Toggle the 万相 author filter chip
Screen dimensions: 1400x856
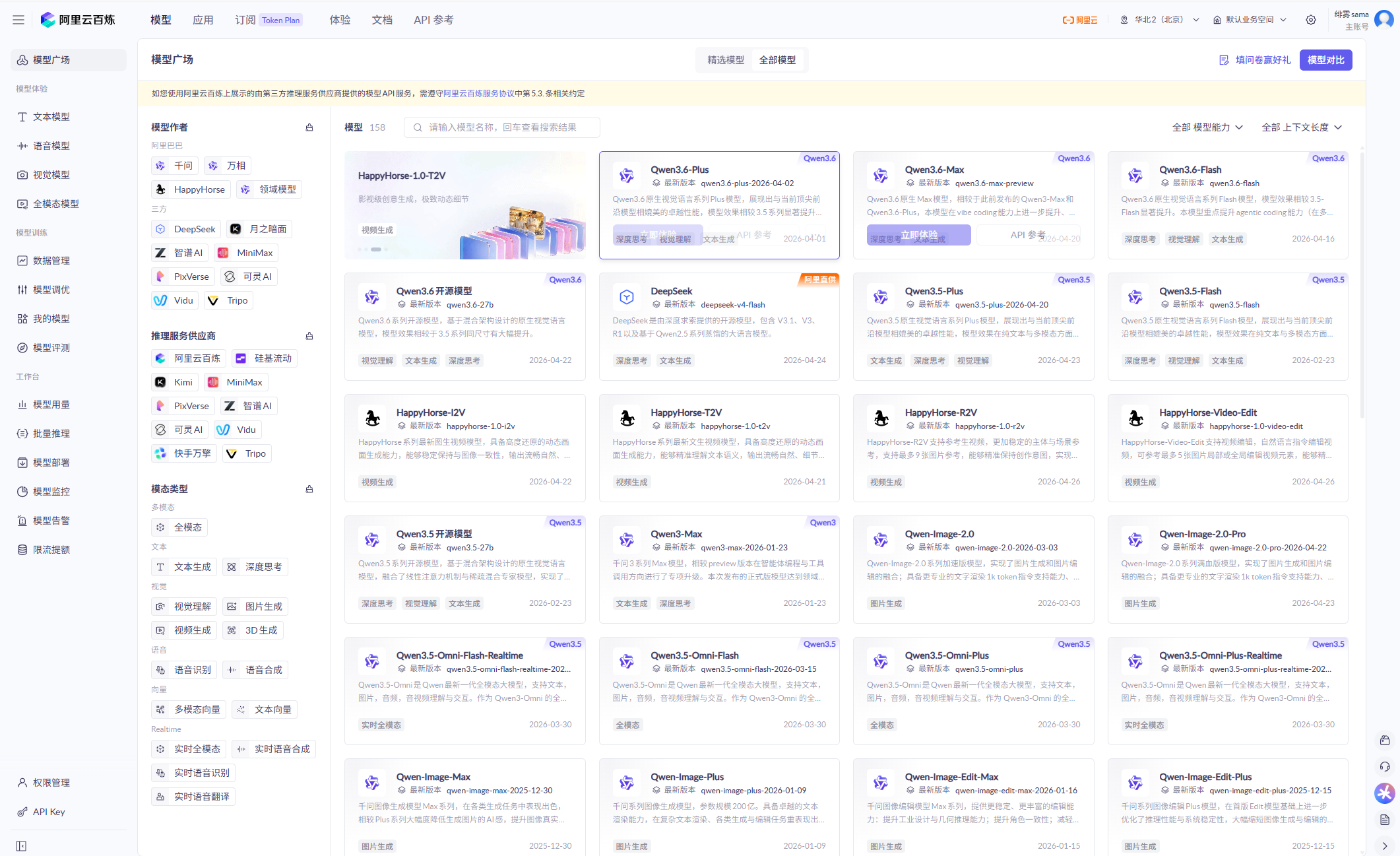click(x=228, y=166)
